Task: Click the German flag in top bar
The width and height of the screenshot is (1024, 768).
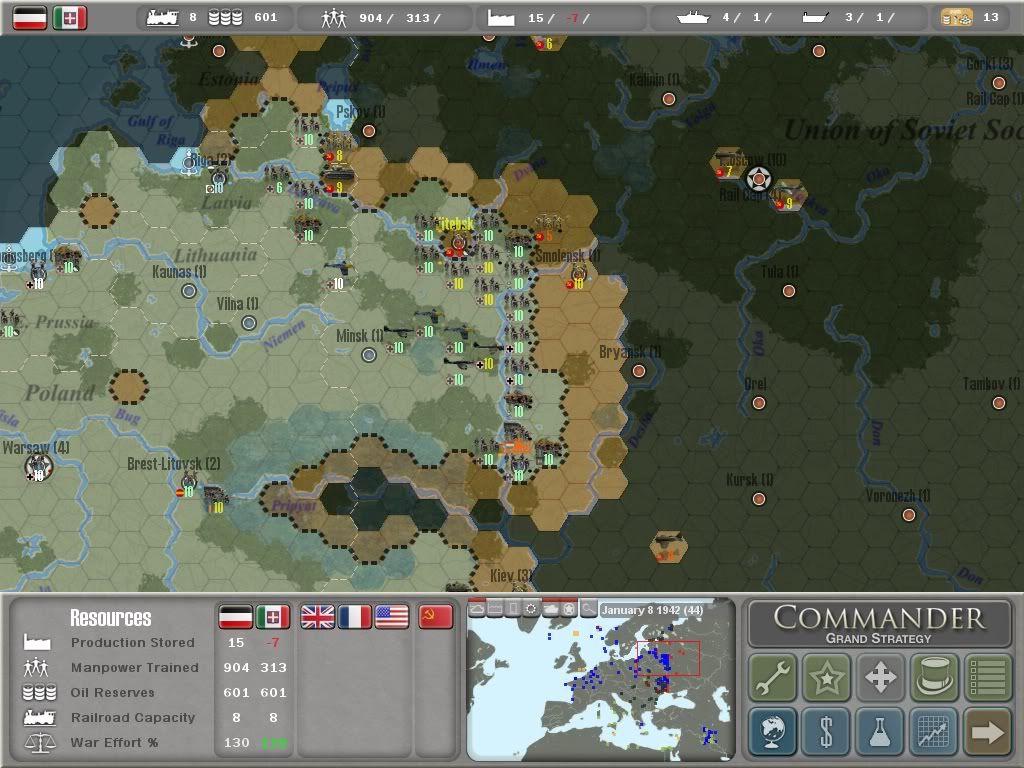Action: pos(29,18)
